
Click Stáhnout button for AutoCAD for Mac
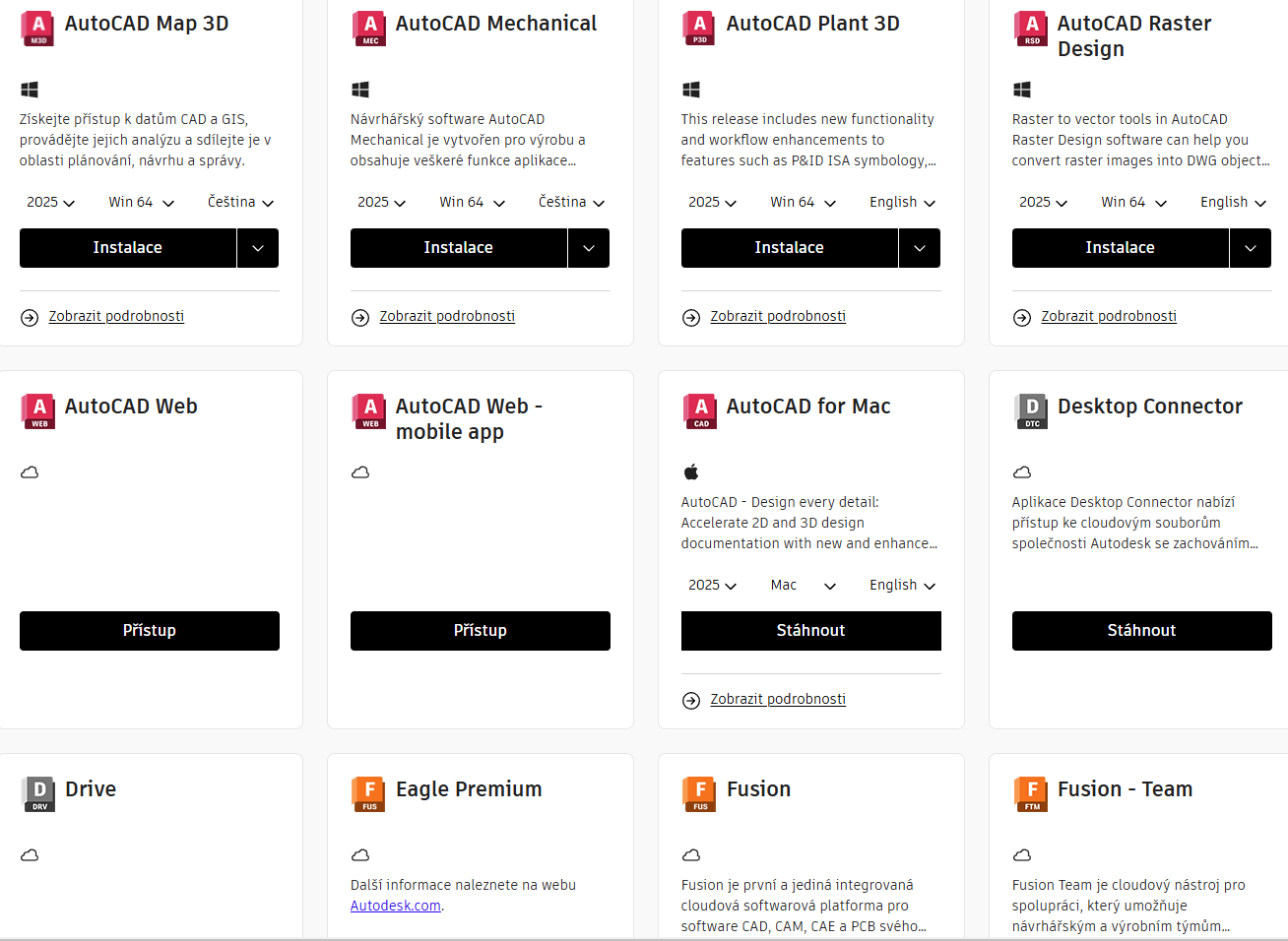[x=811, y=631]
